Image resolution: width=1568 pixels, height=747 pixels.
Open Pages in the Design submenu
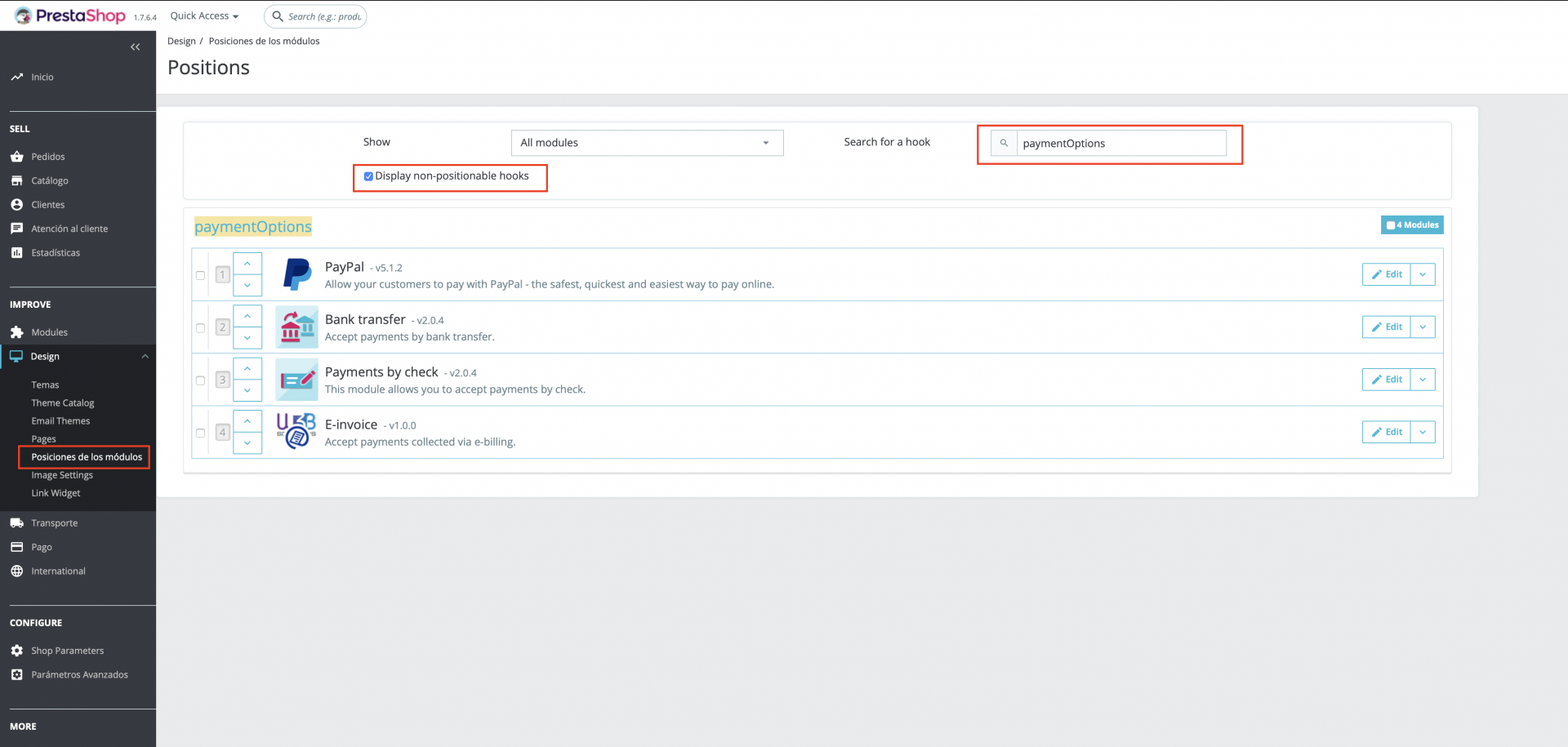(x=44, y=439)
